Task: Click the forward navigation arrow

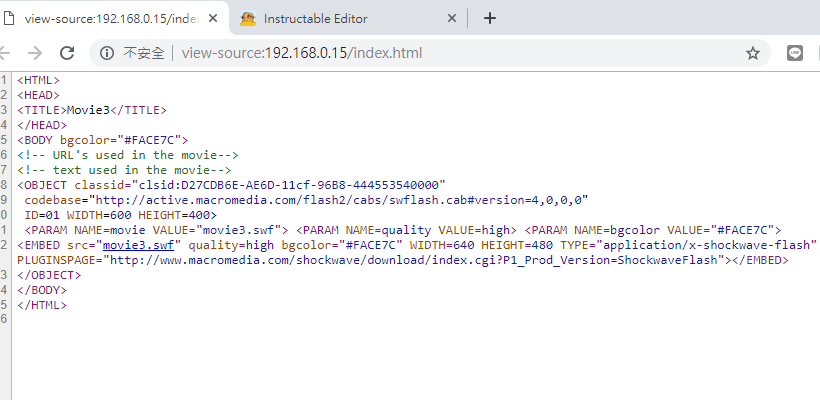Action: [x=35, y=53]
